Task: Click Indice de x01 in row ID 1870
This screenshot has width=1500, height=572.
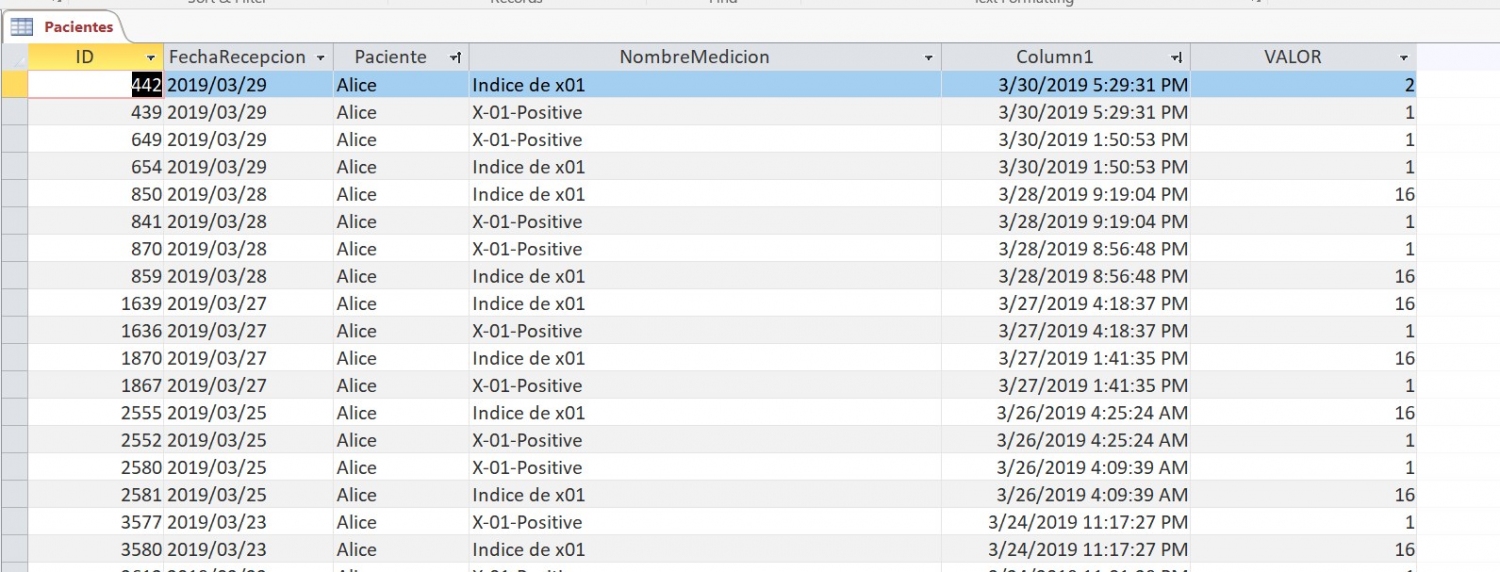Action: [x=529, y=358]
